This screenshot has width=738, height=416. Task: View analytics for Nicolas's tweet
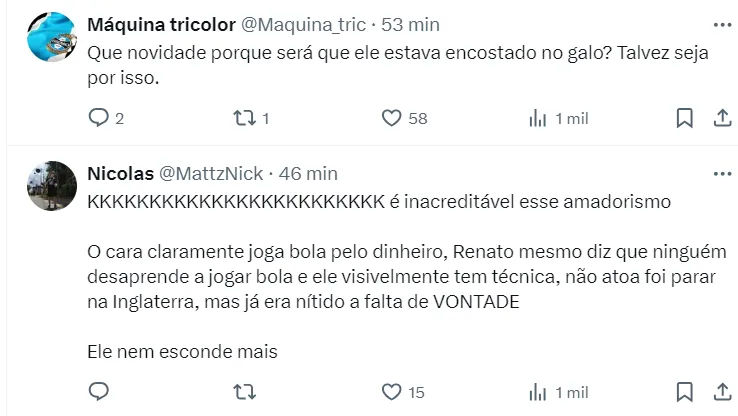tap(537, 391)
